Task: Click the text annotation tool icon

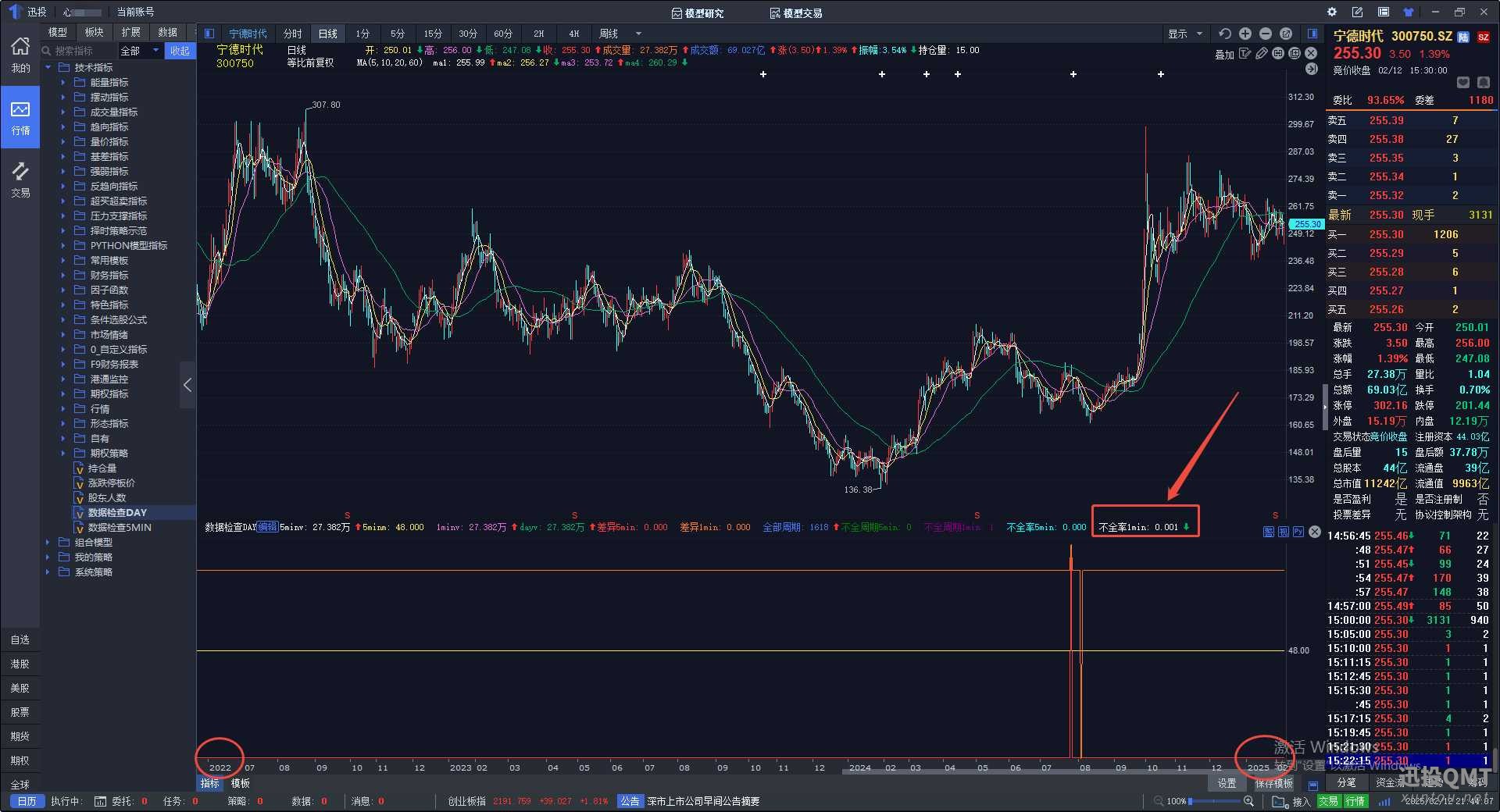Action: click(1245, 54)
